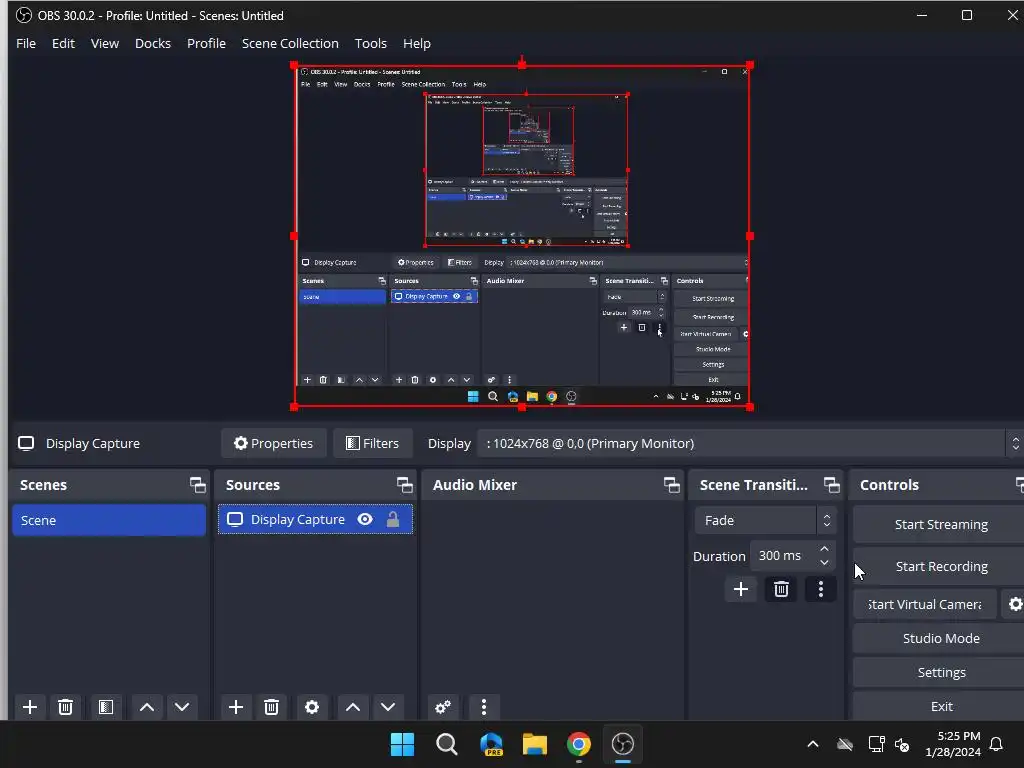Screen dimensions: 1024x768
Task: Open Windows Search from taskbar
Action: coord(447,744)
